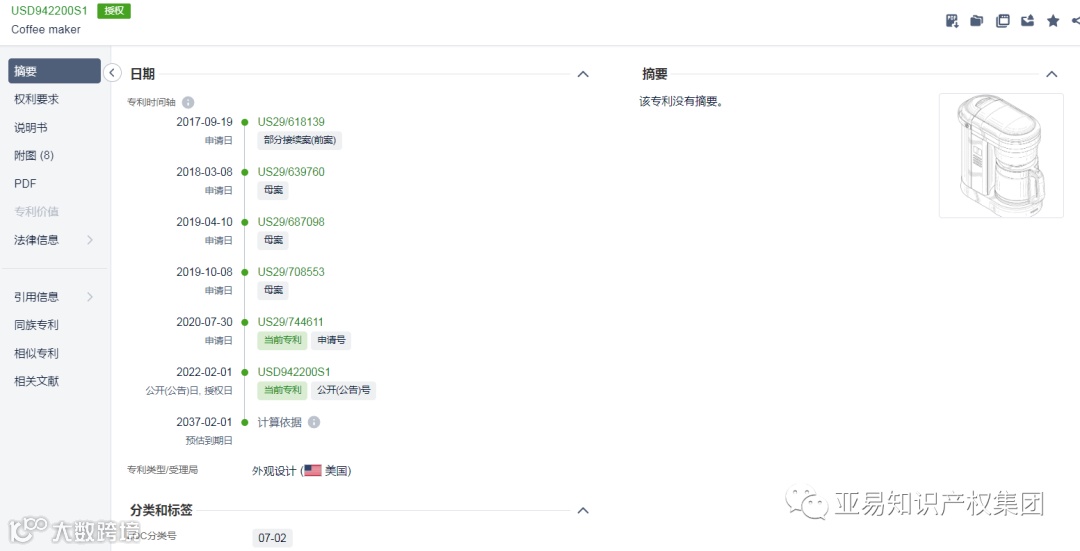
Task: Select 摘要 in the left sidebar
Action: coord(54,71)
